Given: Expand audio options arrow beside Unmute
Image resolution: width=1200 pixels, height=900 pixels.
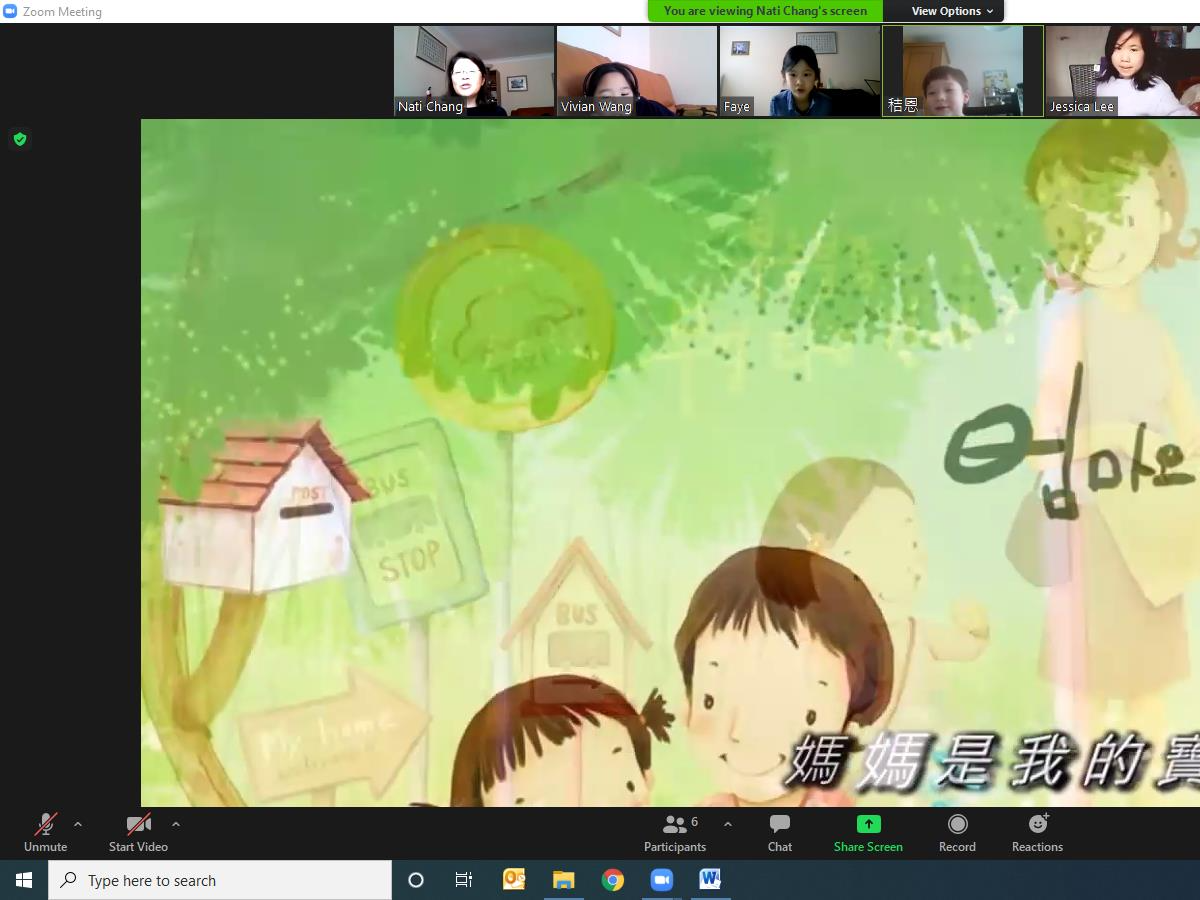Looking at the screenshot, I should 78,824.
